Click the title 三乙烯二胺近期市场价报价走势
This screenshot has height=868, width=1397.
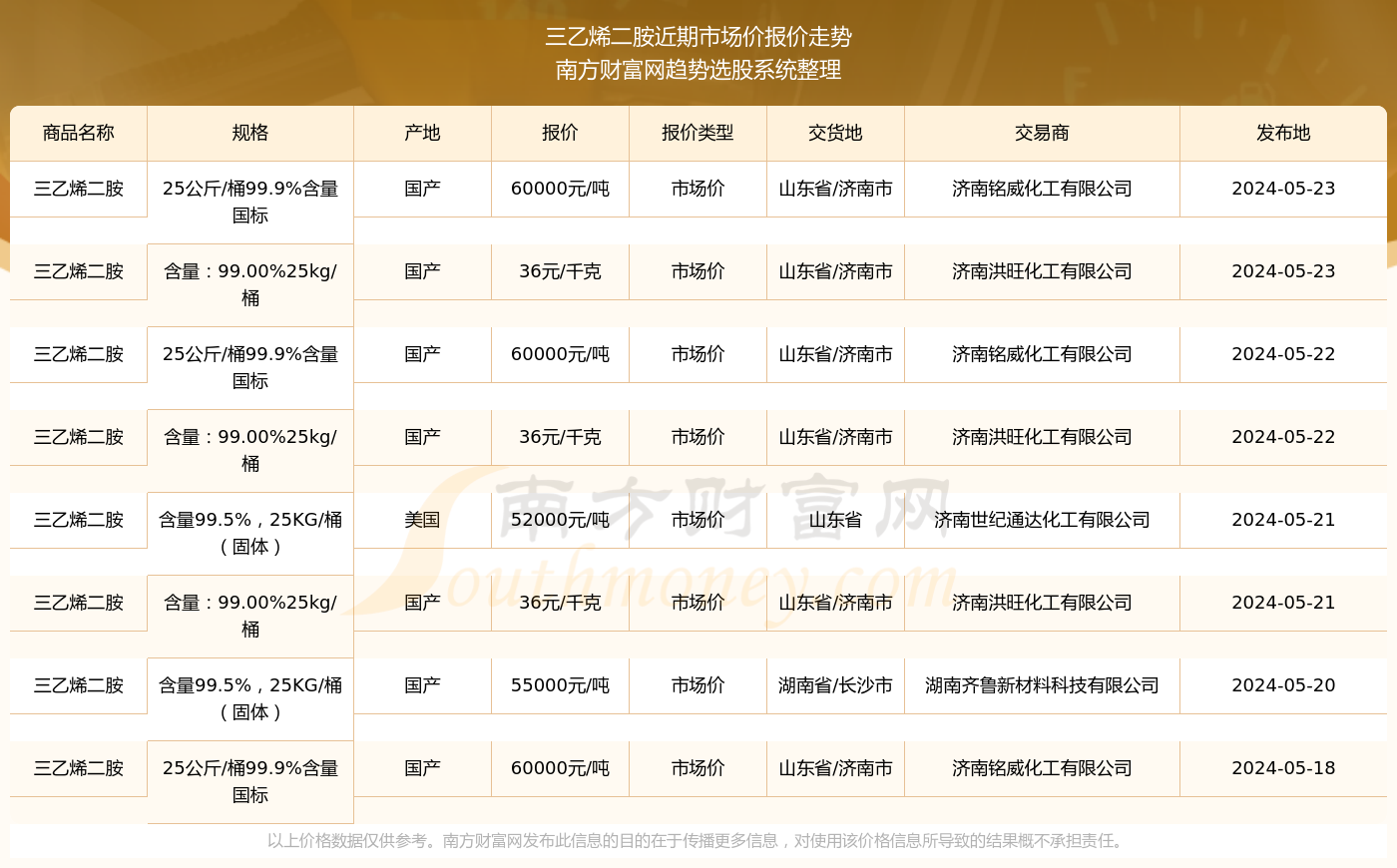(x=698, y=37)
